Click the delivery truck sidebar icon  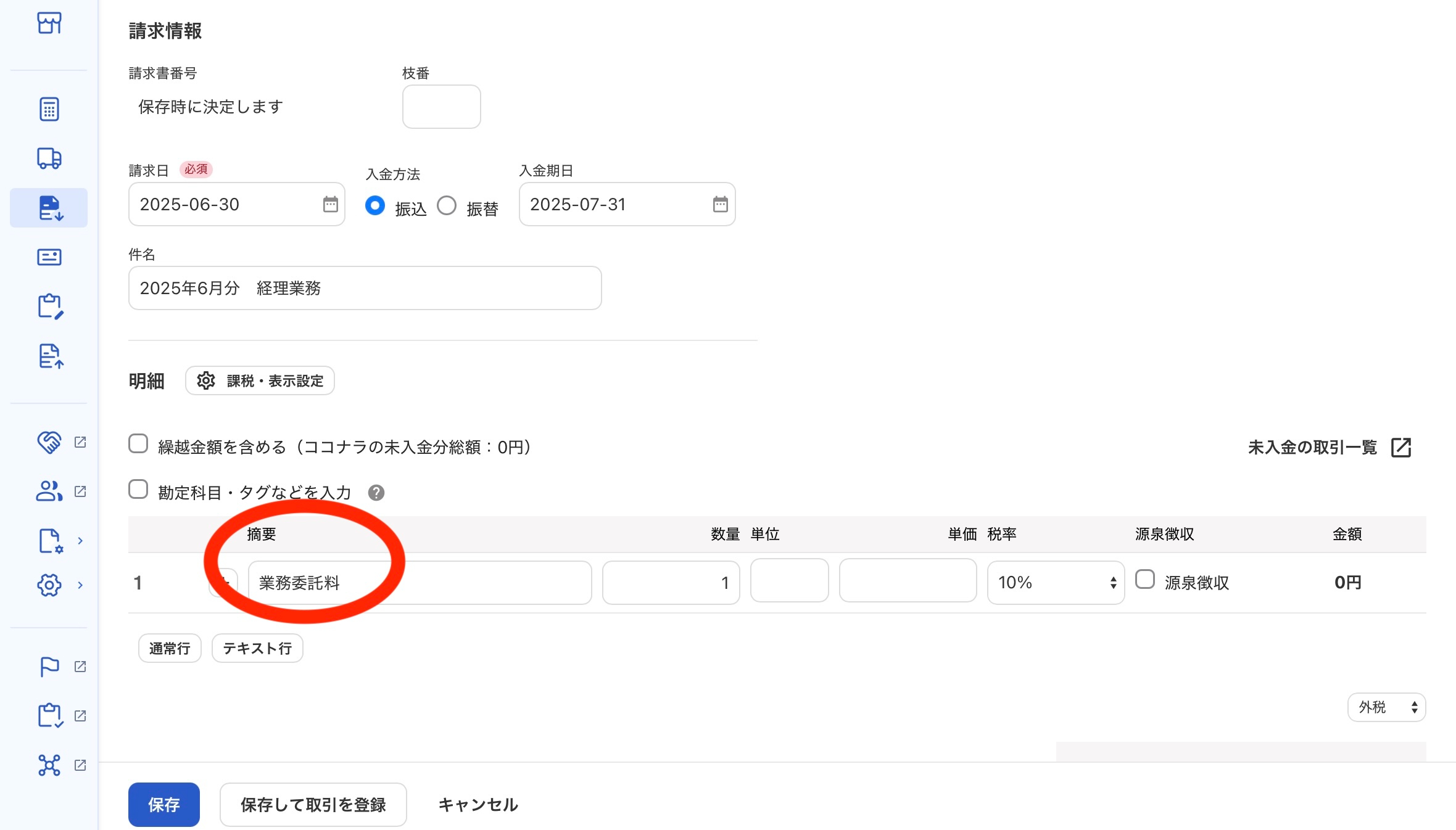click(49, 158)
